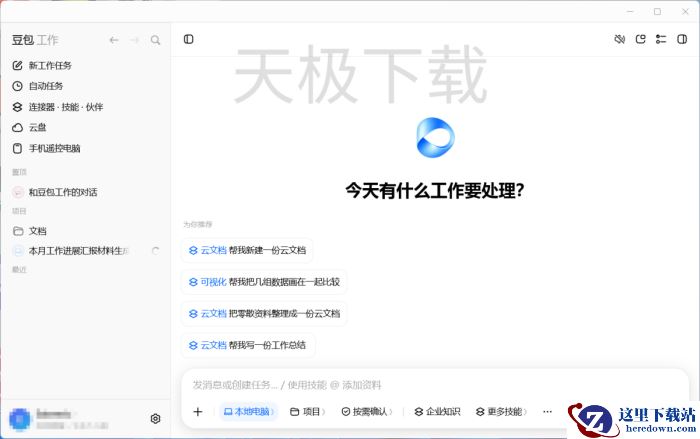
Task: Open the 本地电脑 selector
Action: (249, 412)
